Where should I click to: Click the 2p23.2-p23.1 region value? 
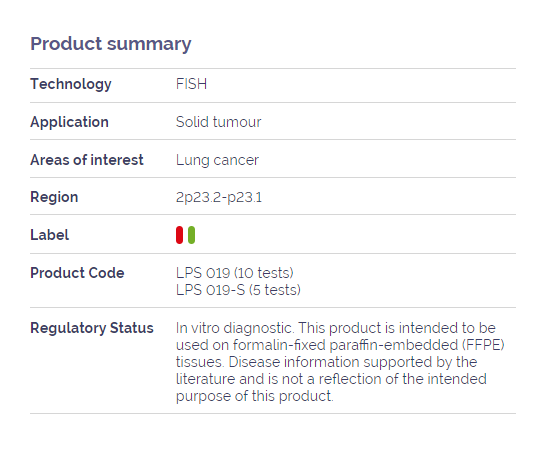(219, 198)
